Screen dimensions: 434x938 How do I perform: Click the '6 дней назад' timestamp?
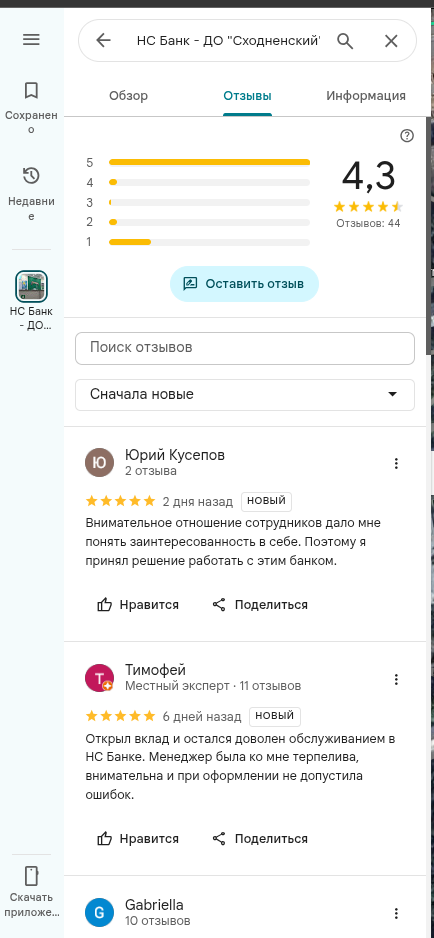202,717
